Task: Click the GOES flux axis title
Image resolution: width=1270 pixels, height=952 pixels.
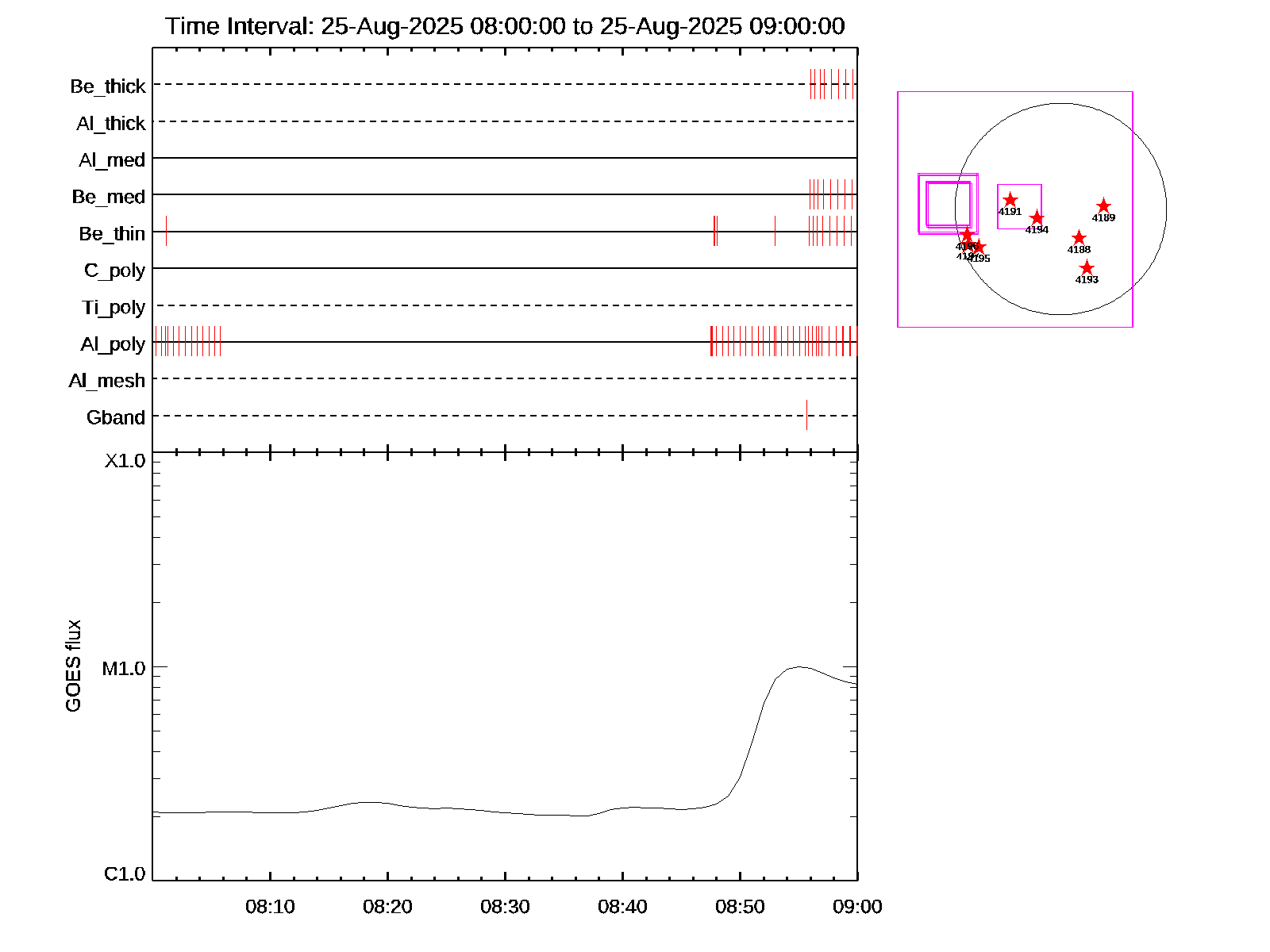Action: tap(73, 666)
